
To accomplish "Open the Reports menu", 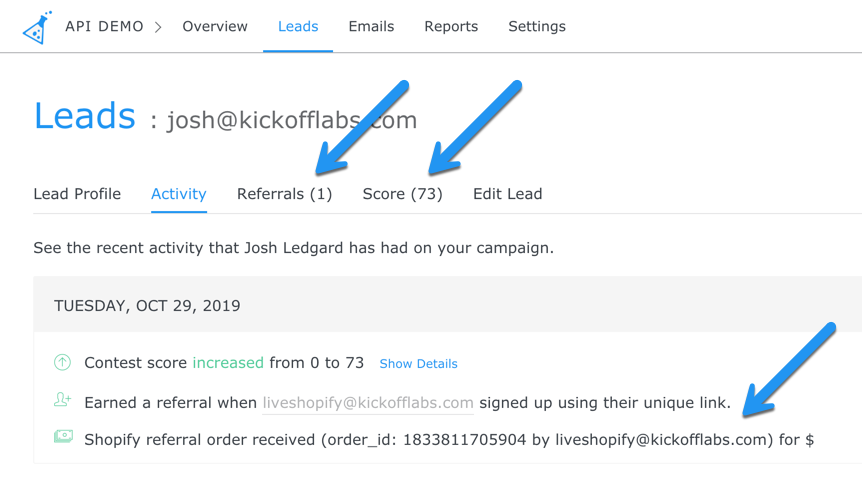I will pyautogui.click(x=451, y=27).
